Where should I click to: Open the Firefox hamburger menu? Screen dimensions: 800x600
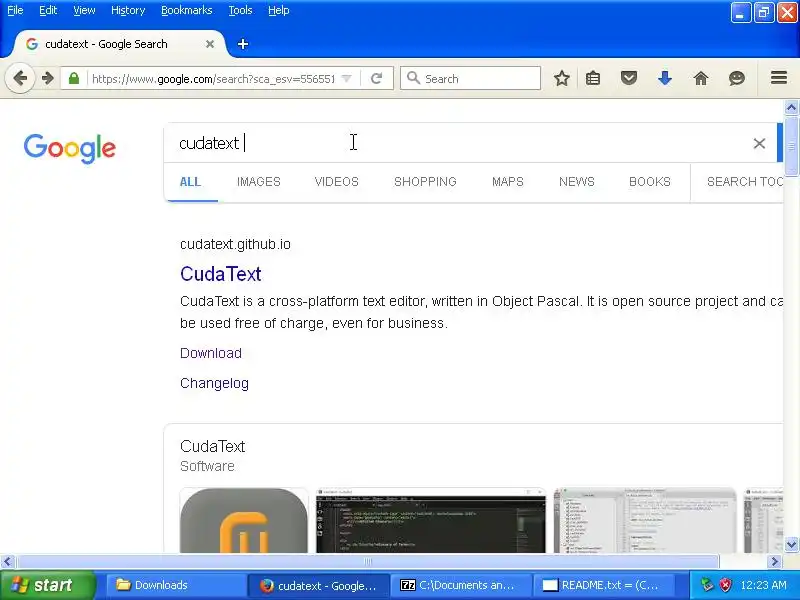tap(779, 78)
